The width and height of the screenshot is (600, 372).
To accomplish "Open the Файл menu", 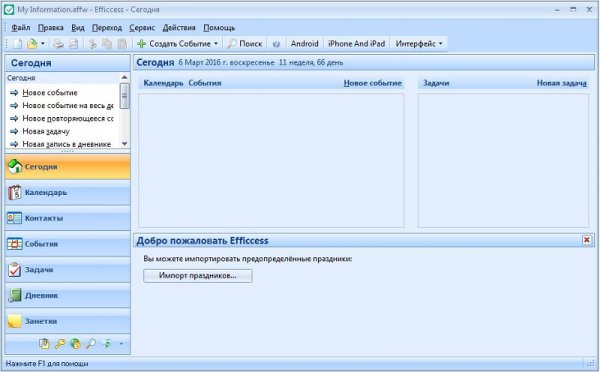I will [21, 28].
